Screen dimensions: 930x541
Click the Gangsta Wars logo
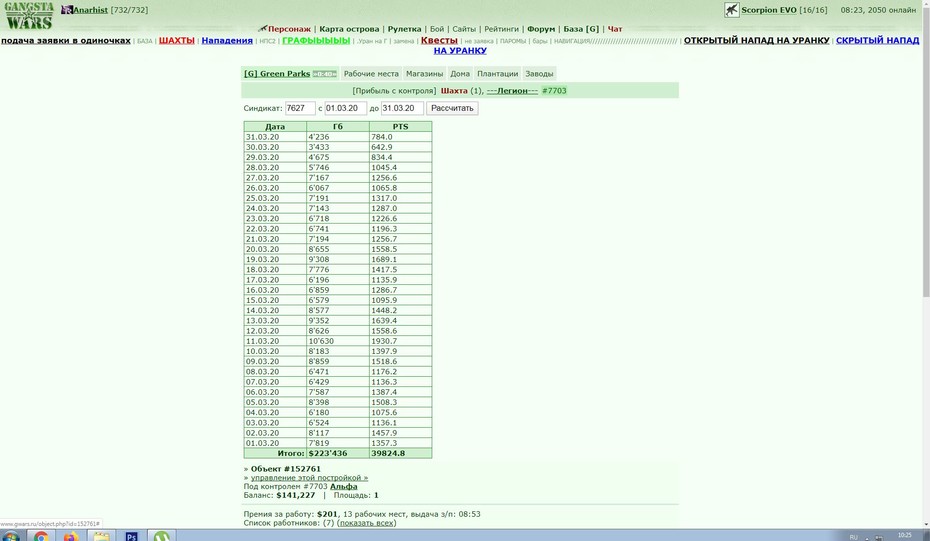click(28, 16)
